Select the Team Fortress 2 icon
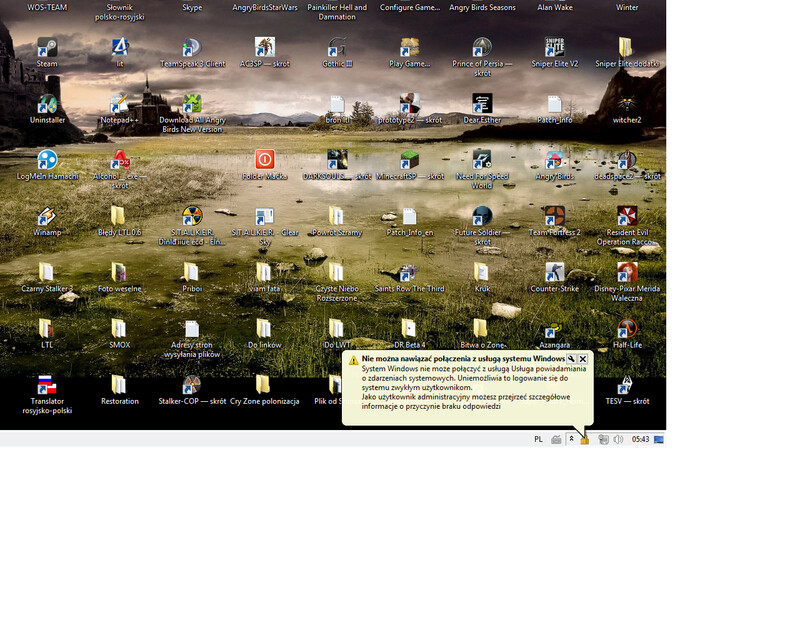Image resolution: width=800 pixels, height=640 pixels. (x=554, y=216)
